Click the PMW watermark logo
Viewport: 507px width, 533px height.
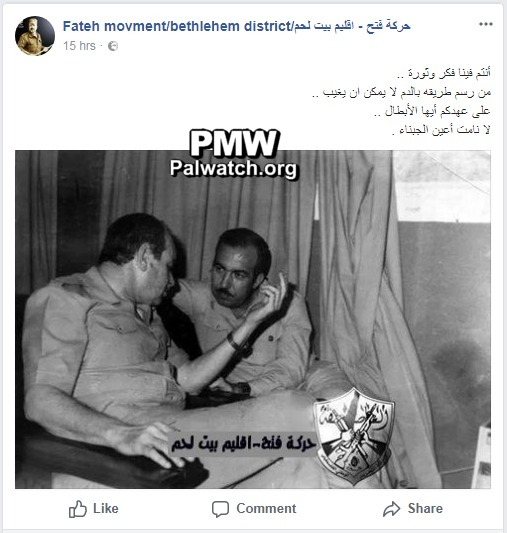(234, 143)
